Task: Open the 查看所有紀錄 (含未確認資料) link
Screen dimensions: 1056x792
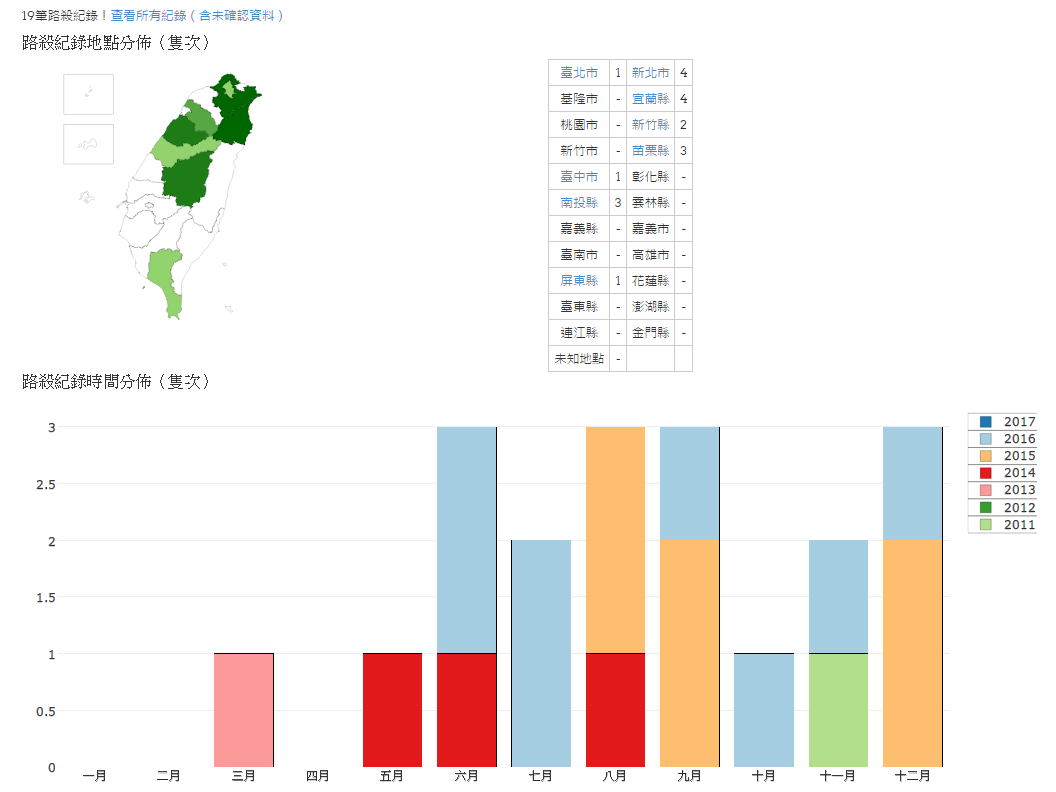Action: point(197,16)
